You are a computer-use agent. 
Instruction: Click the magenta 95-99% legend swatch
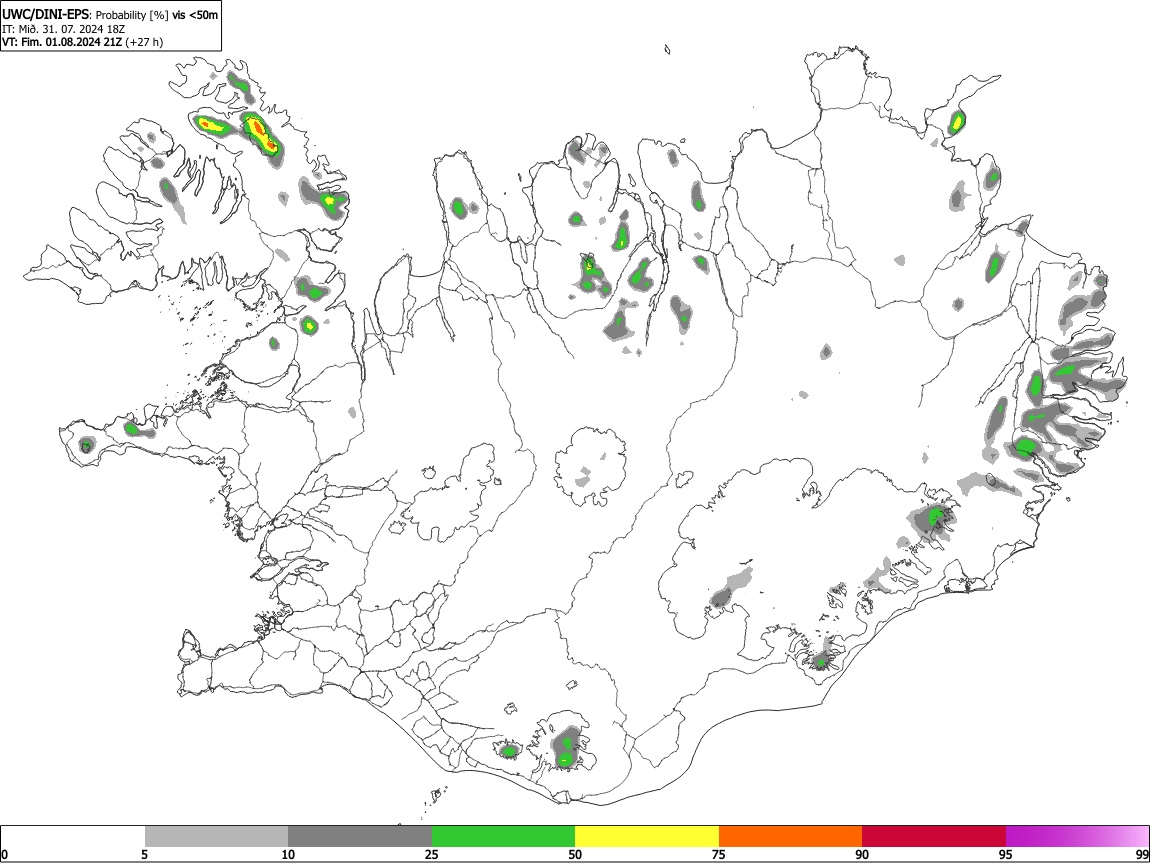(x=1077, y=837)
